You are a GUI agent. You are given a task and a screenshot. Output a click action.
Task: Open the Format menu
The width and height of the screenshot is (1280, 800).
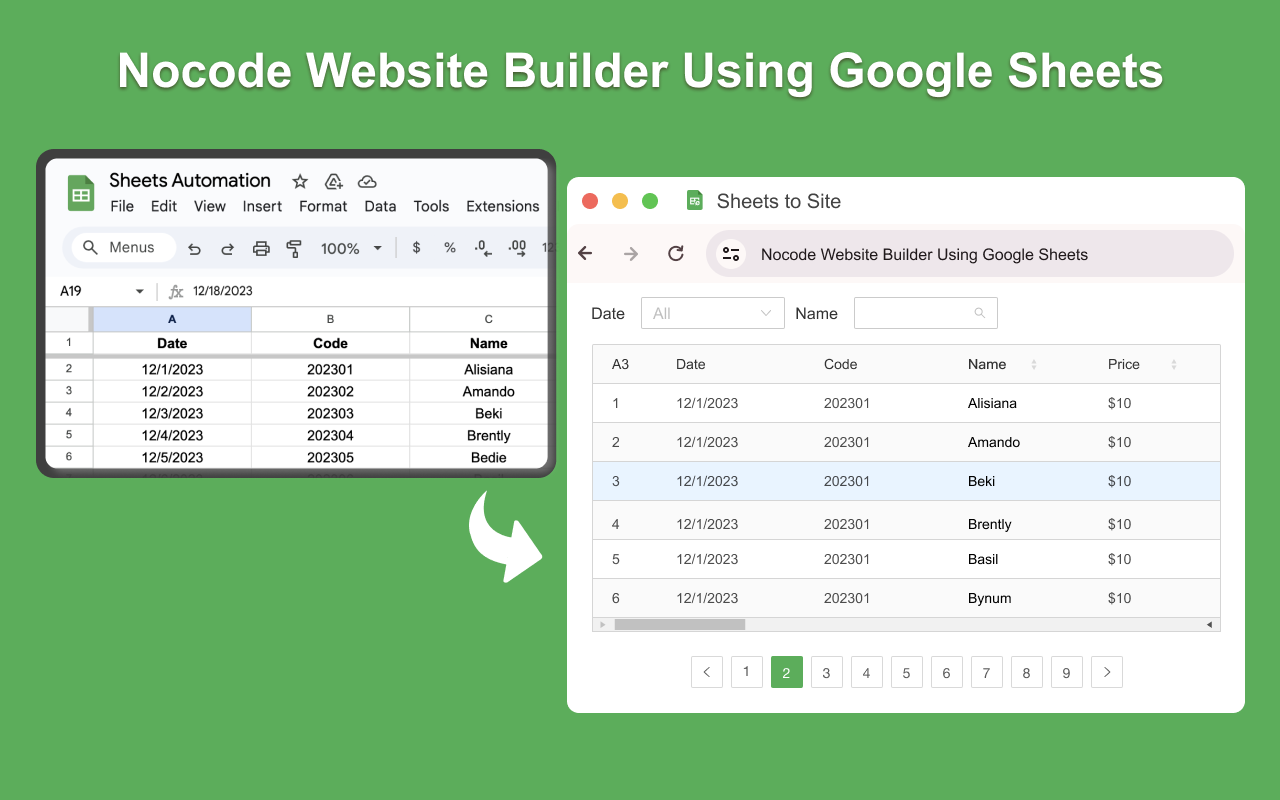tap(323, 206)
